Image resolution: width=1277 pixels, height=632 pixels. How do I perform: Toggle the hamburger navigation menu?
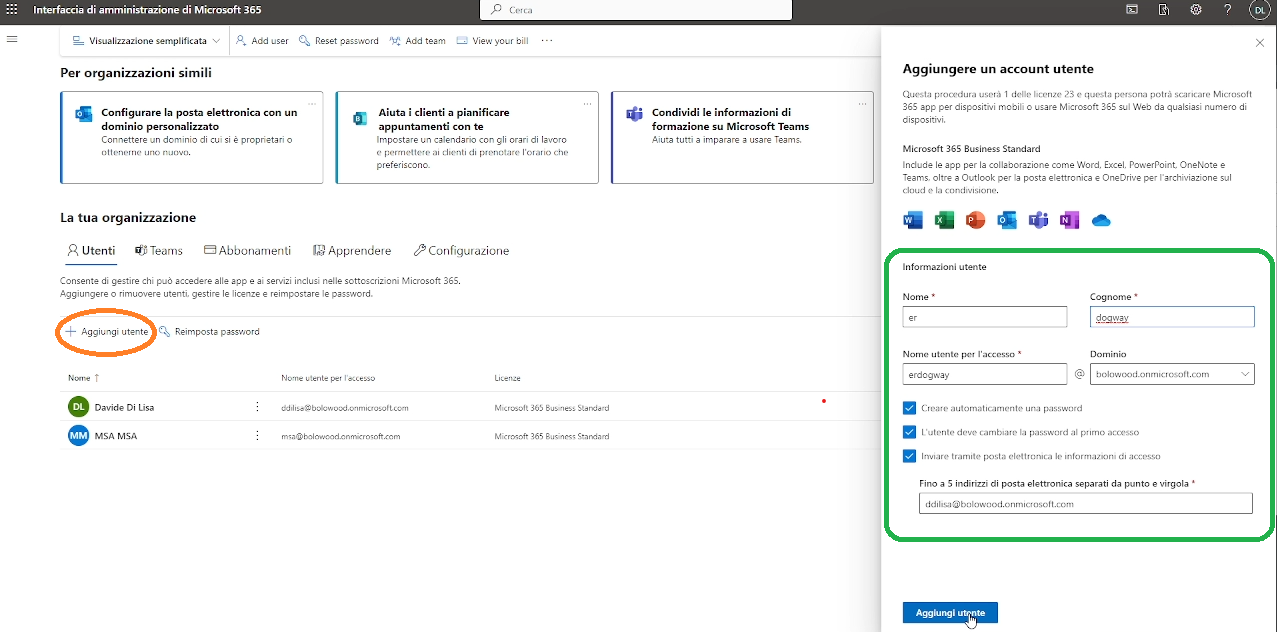(x=13, y=39)
